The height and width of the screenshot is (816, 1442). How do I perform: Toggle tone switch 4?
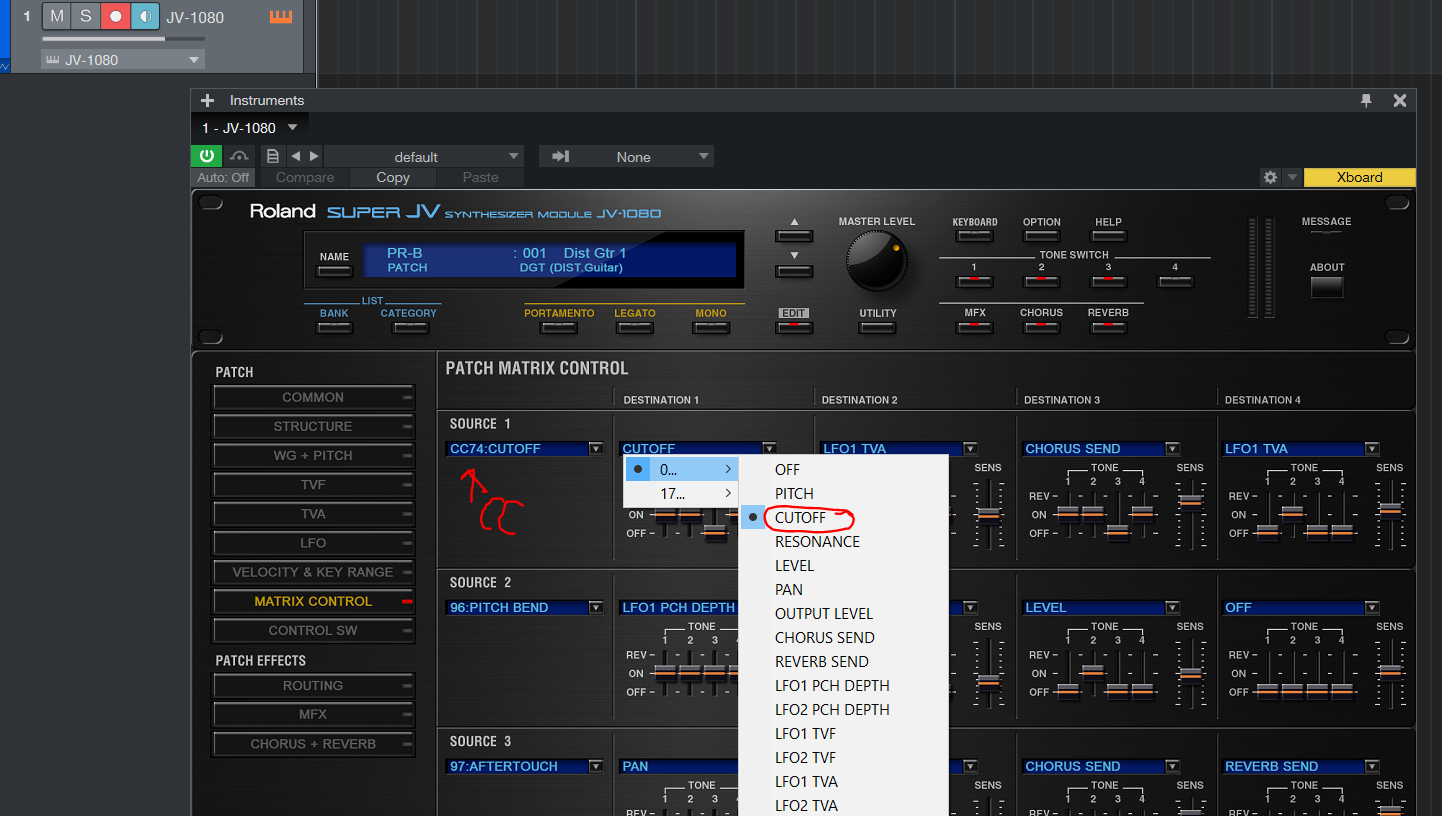(1175, 281)
